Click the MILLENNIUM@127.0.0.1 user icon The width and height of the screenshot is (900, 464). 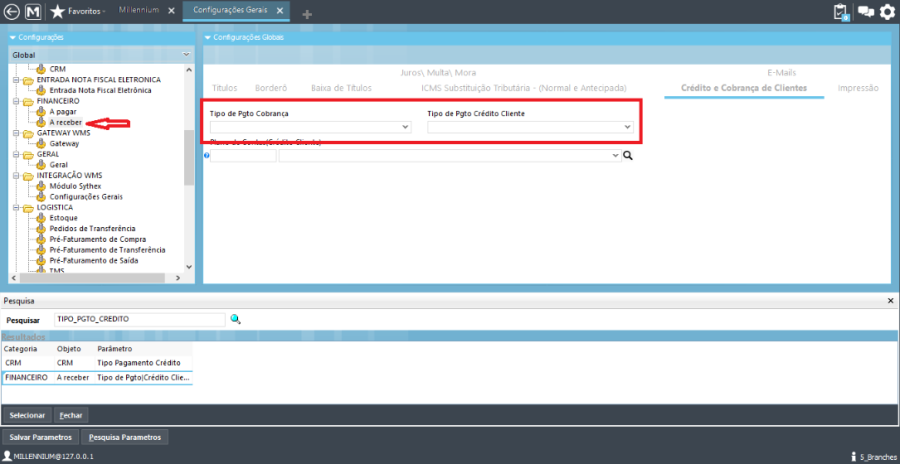click(7, 456)
